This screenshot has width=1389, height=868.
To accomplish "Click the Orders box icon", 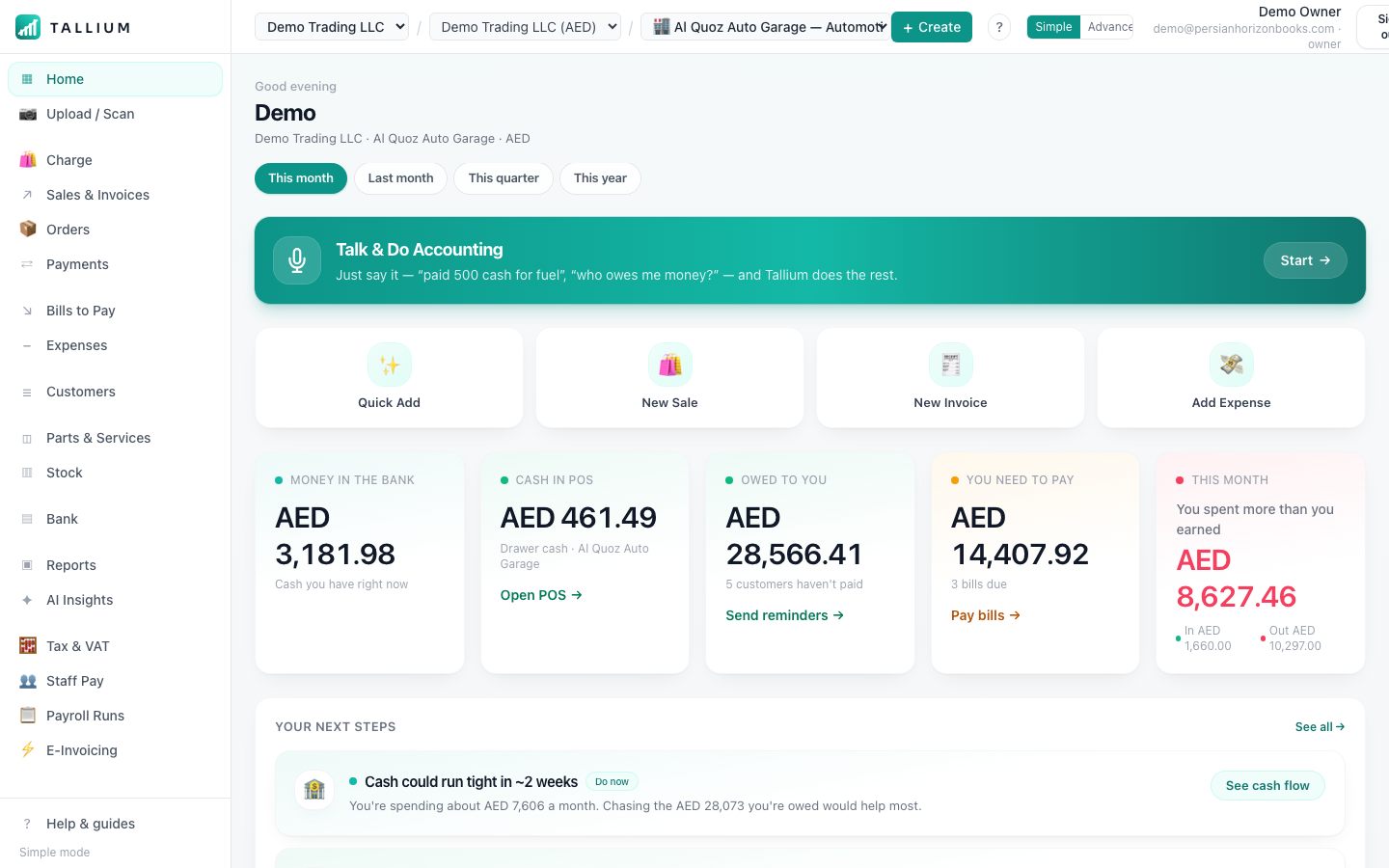I will 28,230.
